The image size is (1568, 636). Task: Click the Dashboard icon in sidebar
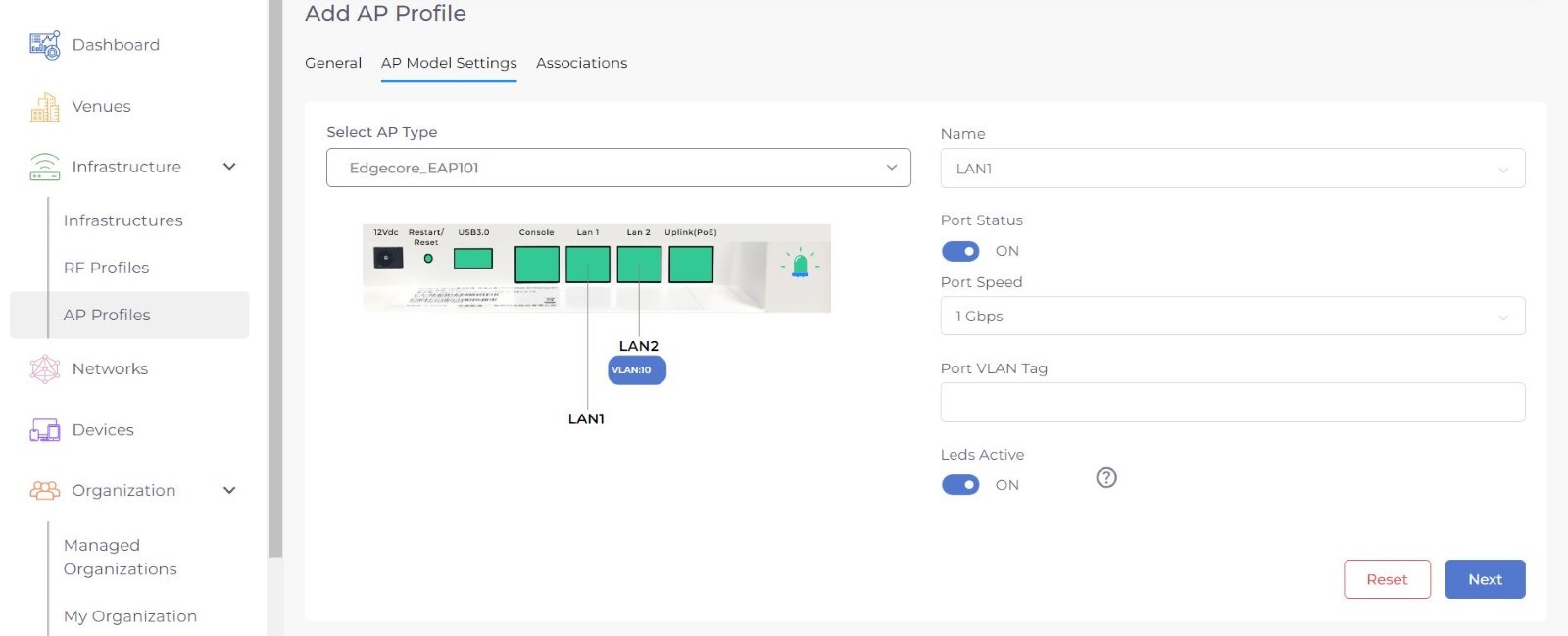point(45,45)
